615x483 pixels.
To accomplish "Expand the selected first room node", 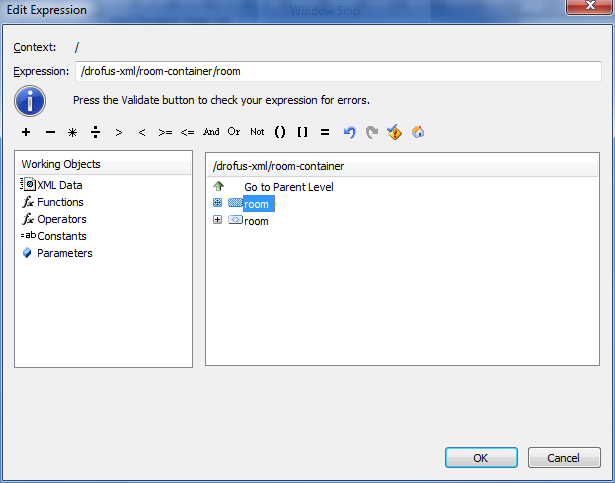I will tap(218, 203).
